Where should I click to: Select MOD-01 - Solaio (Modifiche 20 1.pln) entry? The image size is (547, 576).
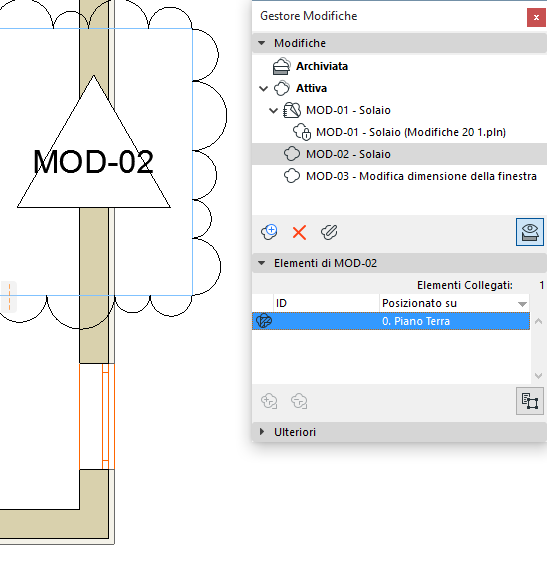411,132
